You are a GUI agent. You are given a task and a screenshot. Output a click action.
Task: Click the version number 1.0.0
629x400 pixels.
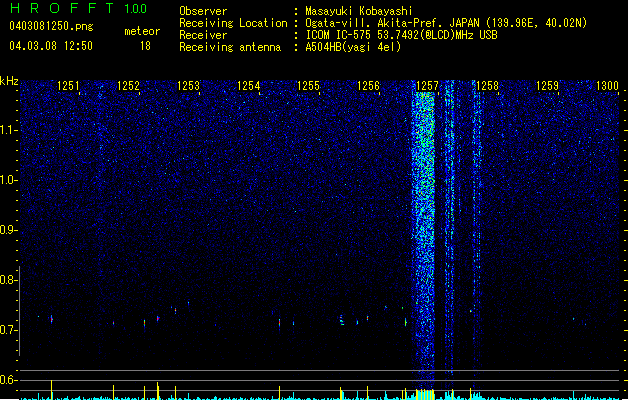(x=136, y=9)
